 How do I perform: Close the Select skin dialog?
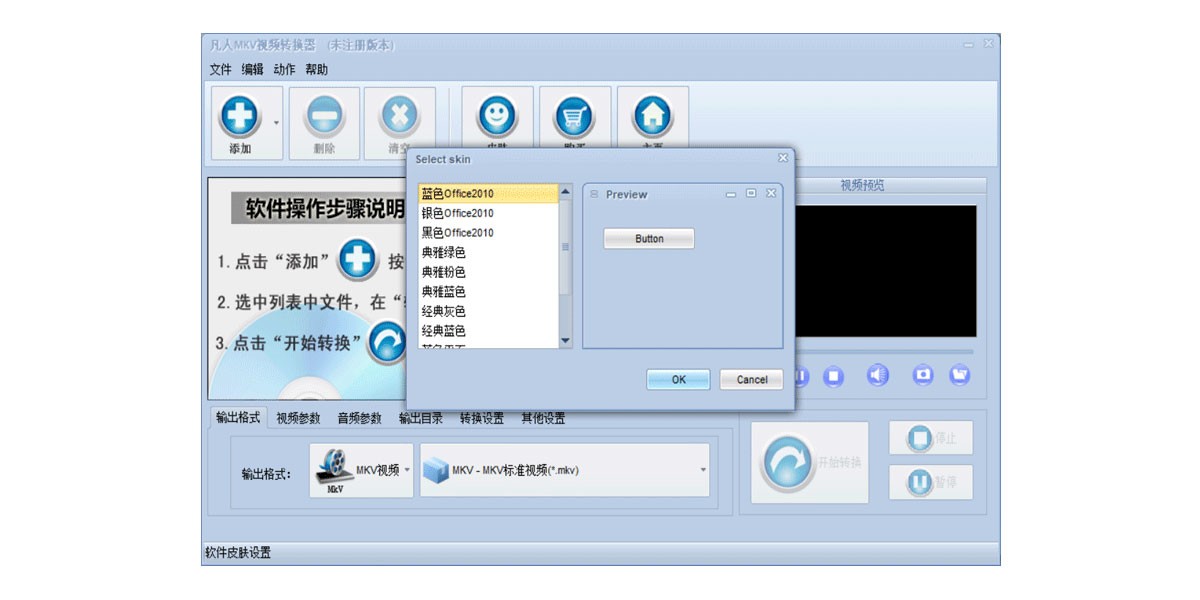(782, 158)
